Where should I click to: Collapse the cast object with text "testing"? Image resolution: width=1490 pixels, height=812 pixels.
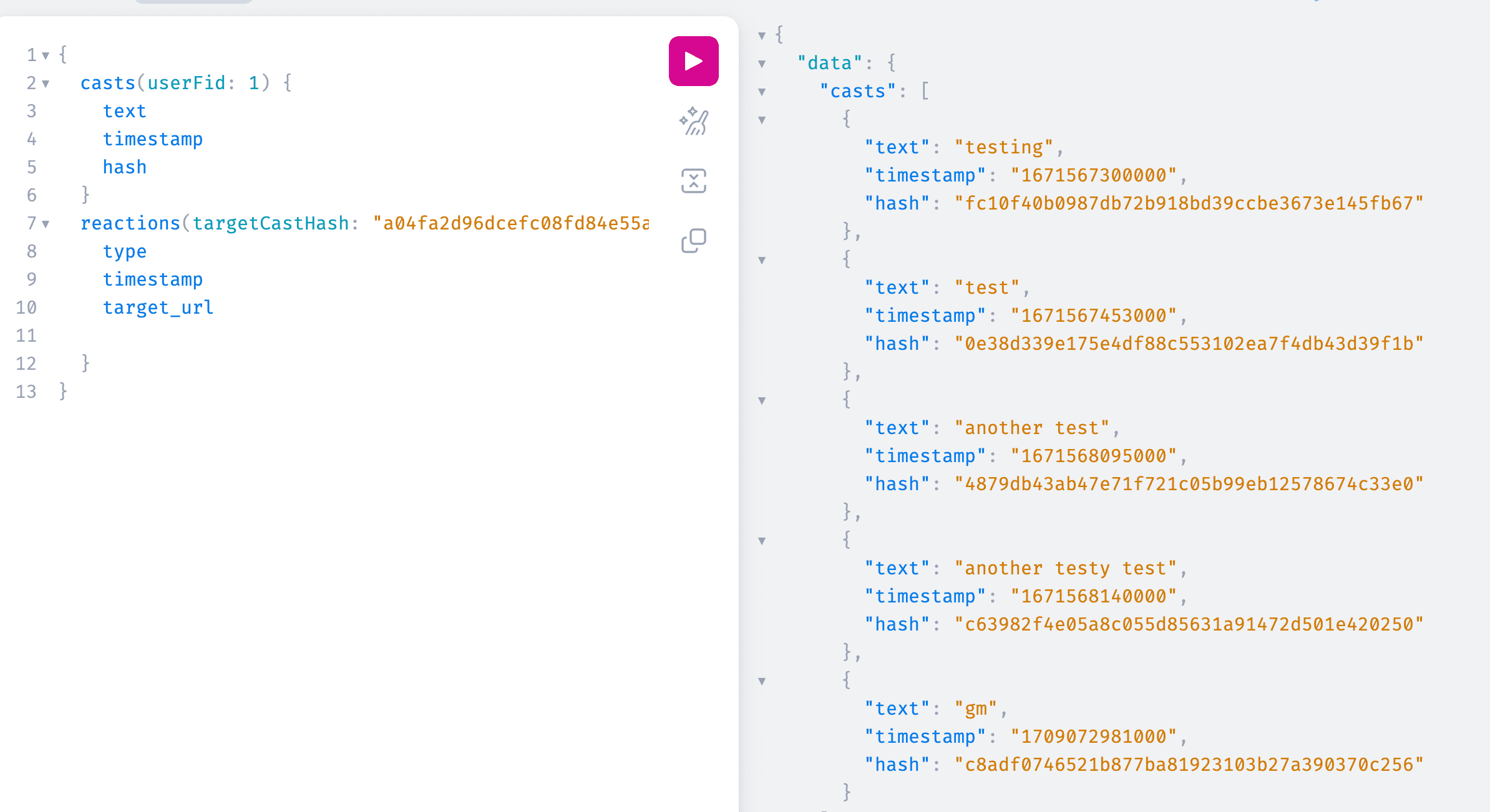tap(762, 120)
